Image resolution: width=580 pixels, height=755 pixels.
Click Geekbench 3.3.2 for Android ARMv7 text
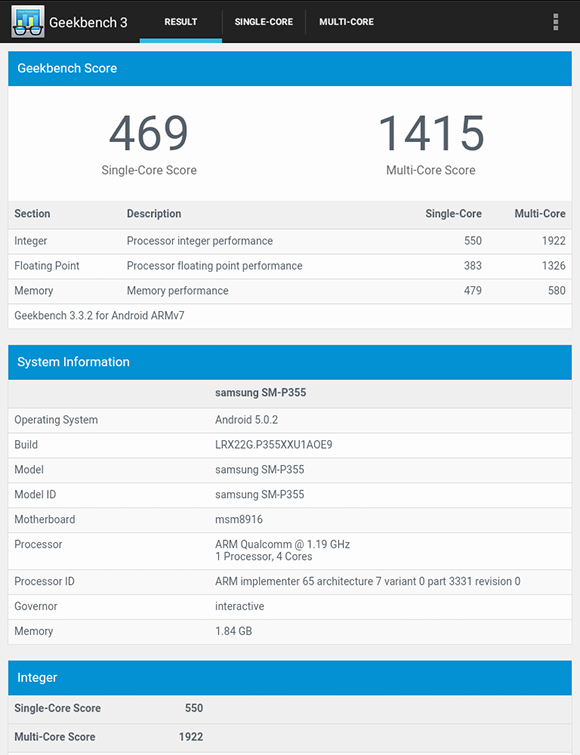click(99, 316)
